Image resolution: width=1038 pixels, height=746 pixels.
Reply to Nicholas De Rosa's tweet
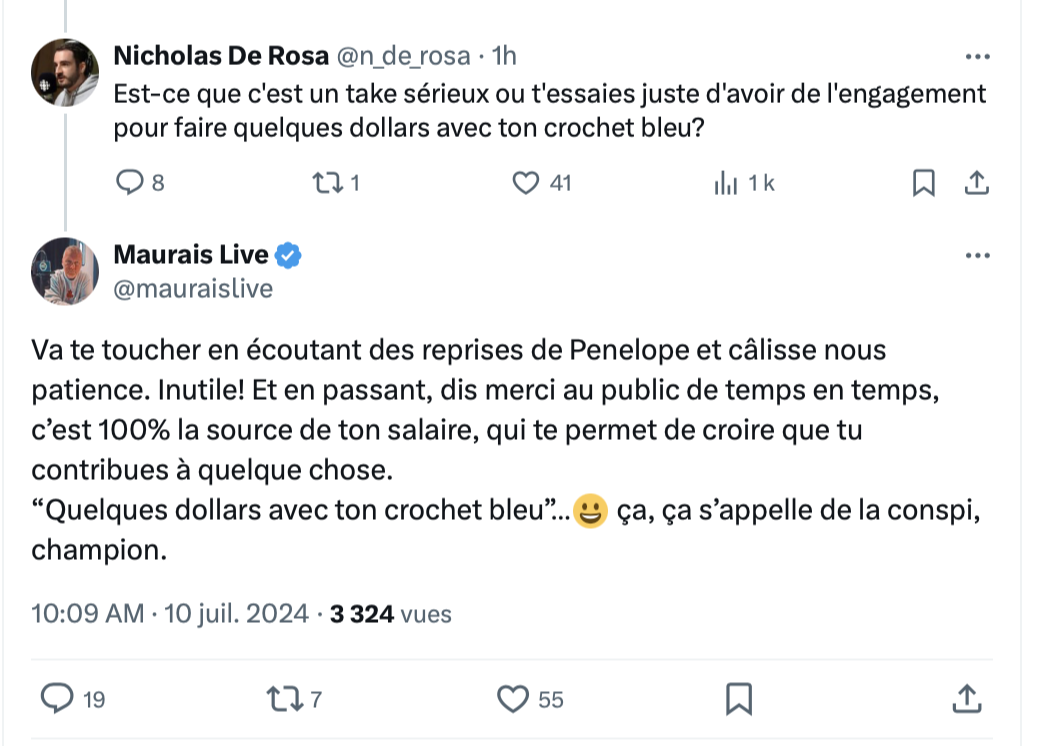point(132,183)
